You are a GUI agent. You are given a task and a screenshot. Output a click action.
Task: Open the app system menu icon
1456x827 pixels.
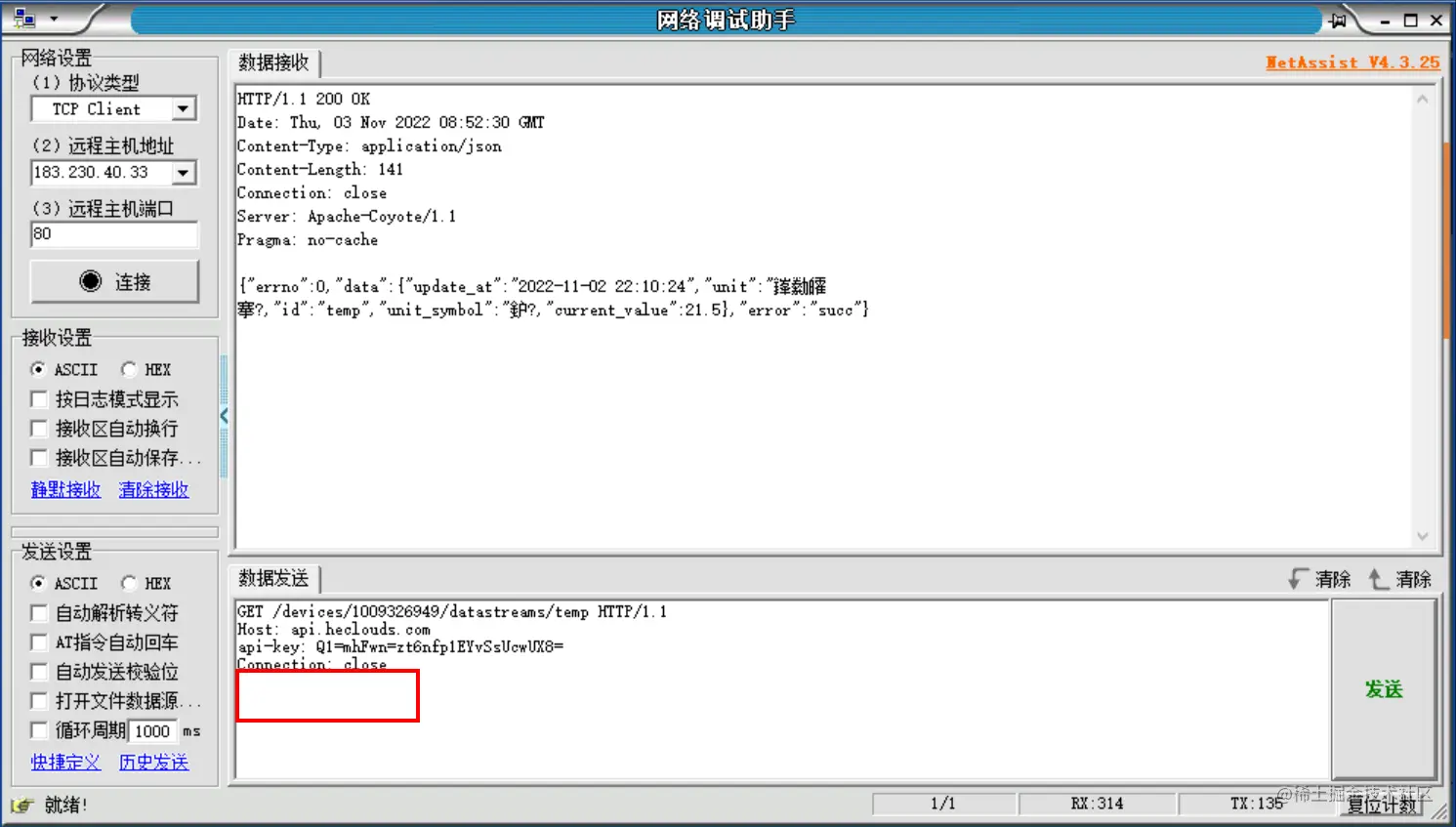point(24,19)
